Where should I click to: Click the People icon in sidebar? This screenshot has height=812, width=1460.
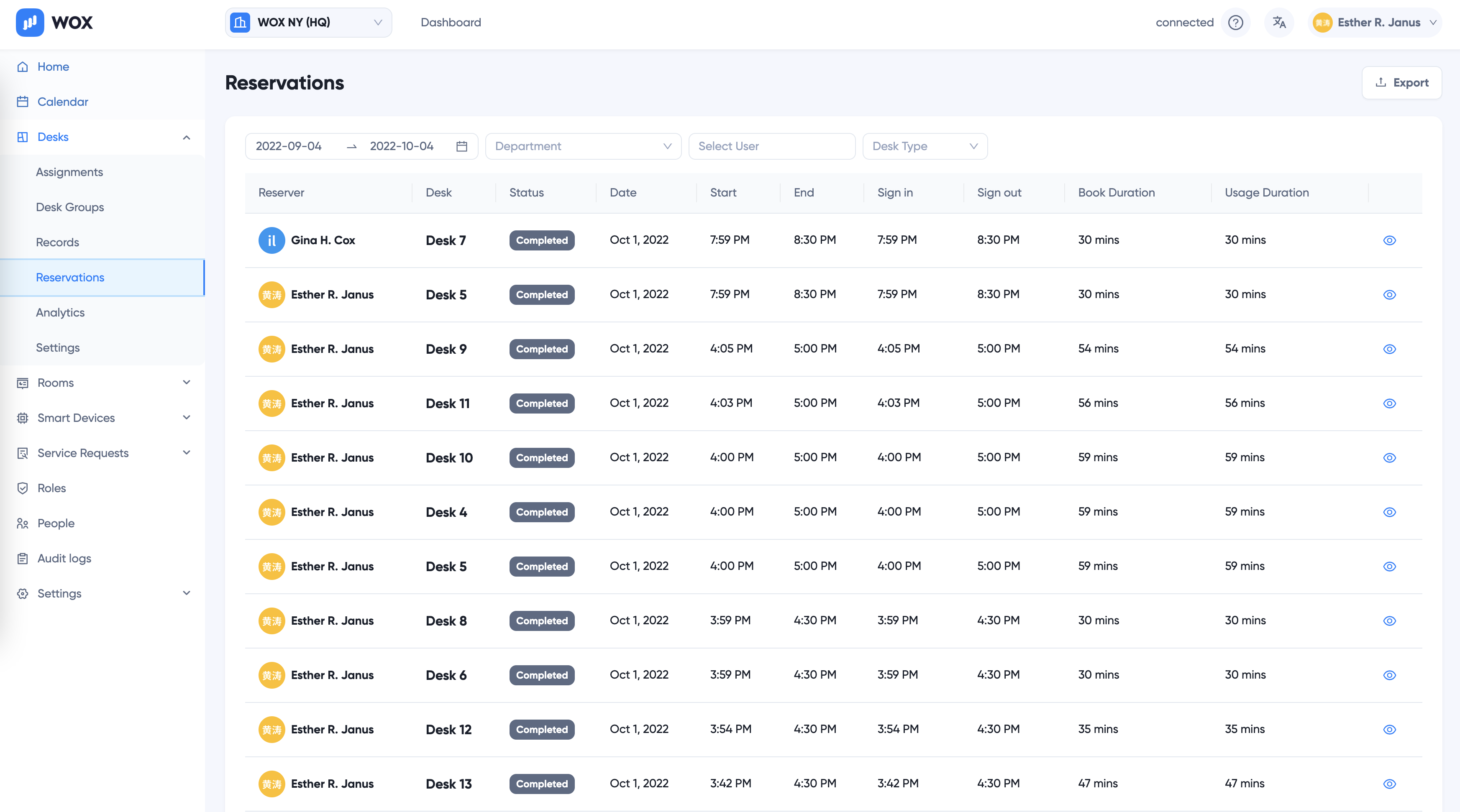(x=23, y=523)
